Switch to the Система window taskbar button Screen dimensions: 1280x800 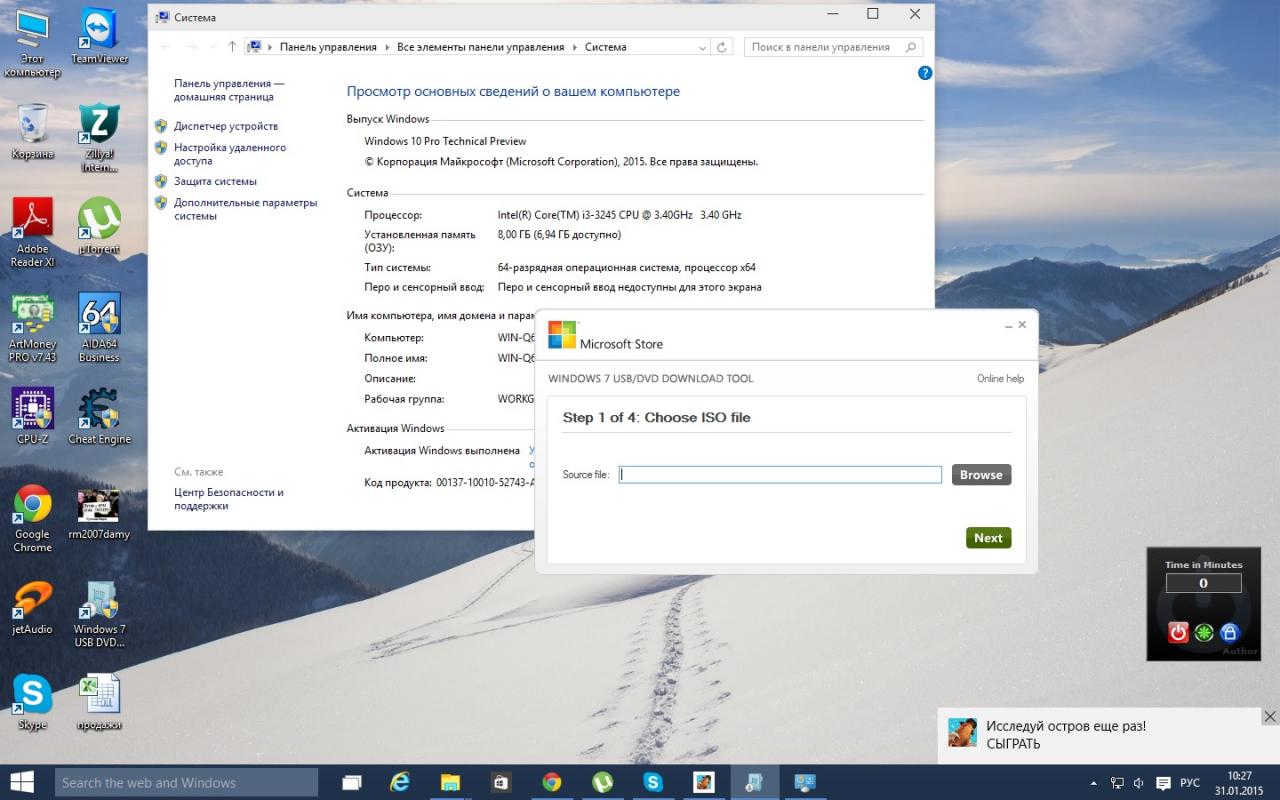coord(804,782)
